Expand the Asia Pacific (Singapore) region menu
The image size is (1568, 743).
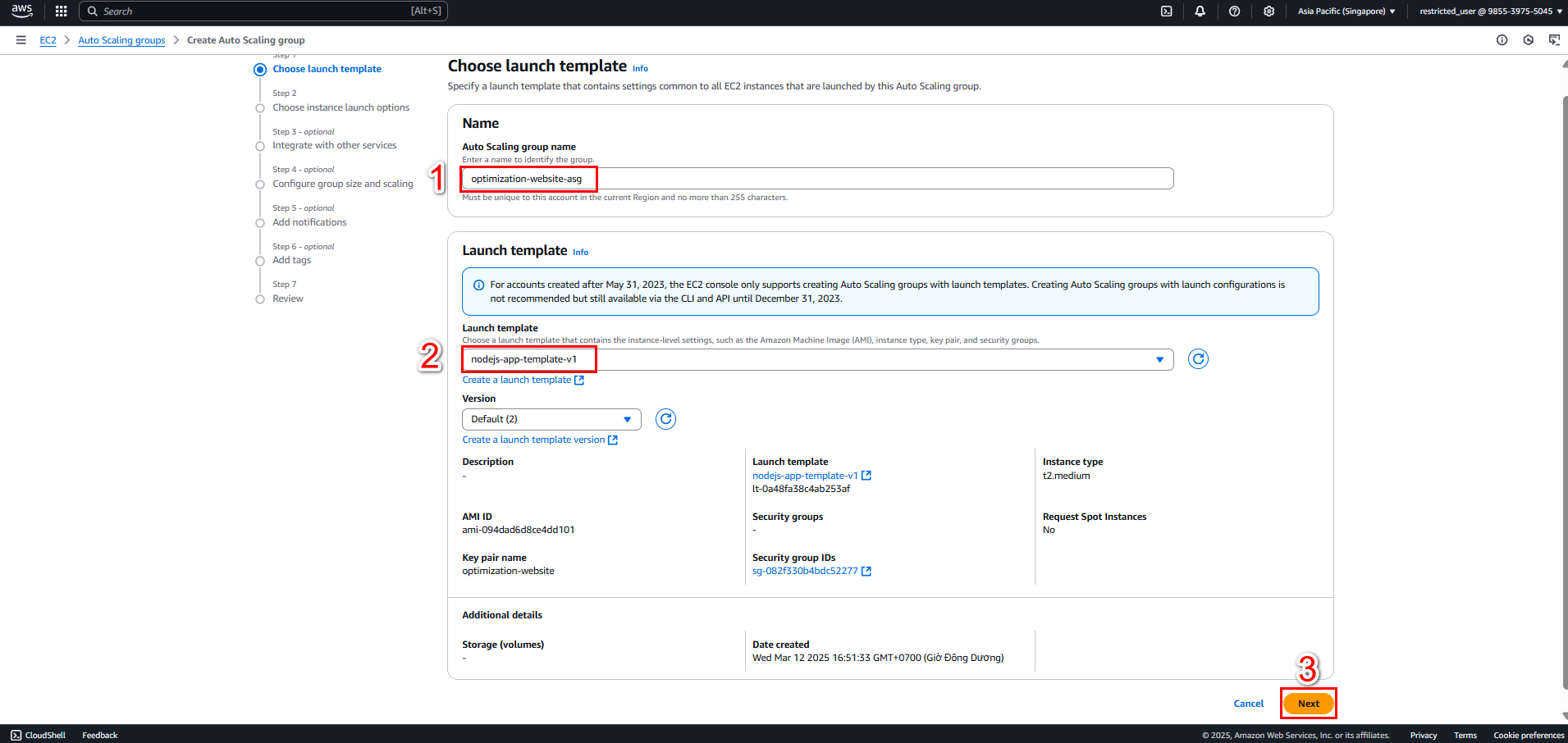tap(1346, 11)
